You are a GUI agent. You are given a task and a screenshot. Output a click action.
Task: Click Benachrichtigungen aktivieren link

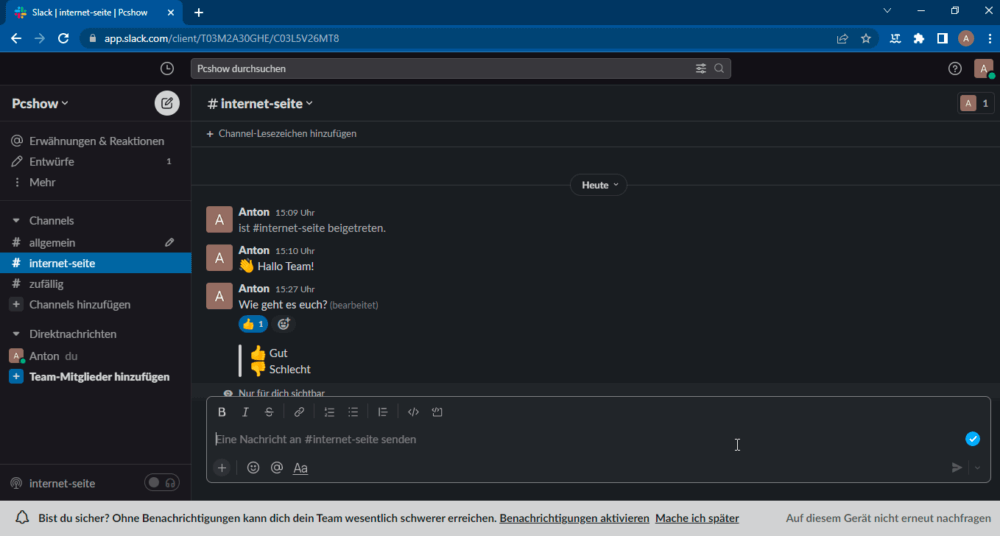[x=574, y=518]
